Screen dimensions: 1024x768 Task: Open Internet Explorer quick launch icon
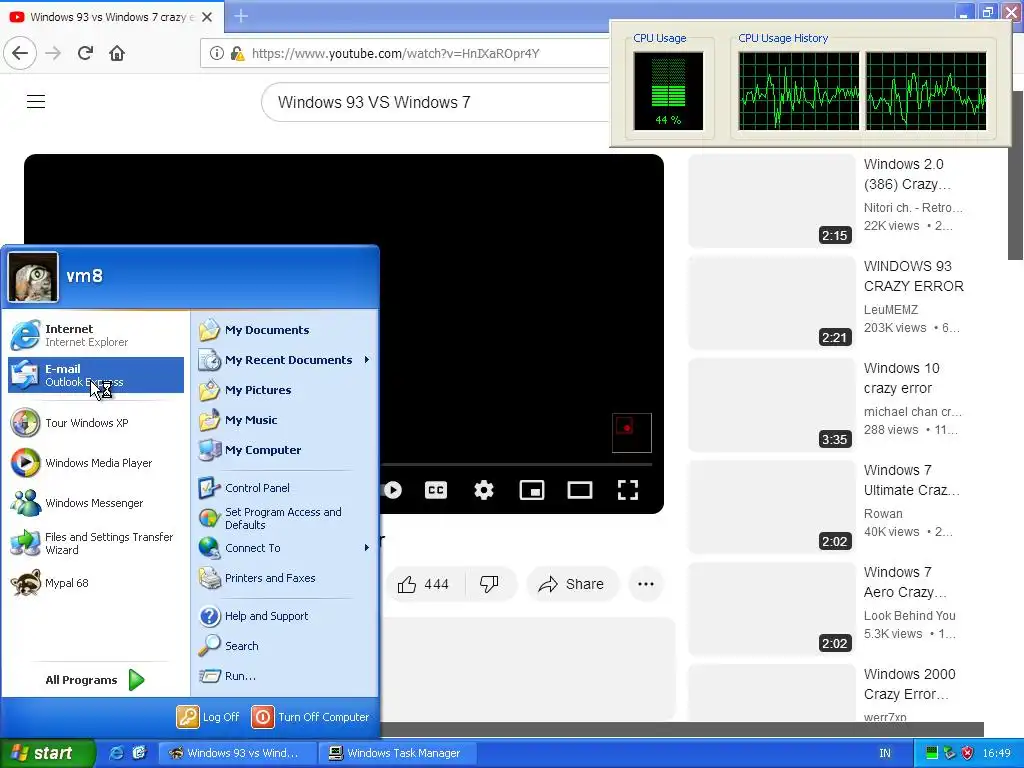click(117, 753)
